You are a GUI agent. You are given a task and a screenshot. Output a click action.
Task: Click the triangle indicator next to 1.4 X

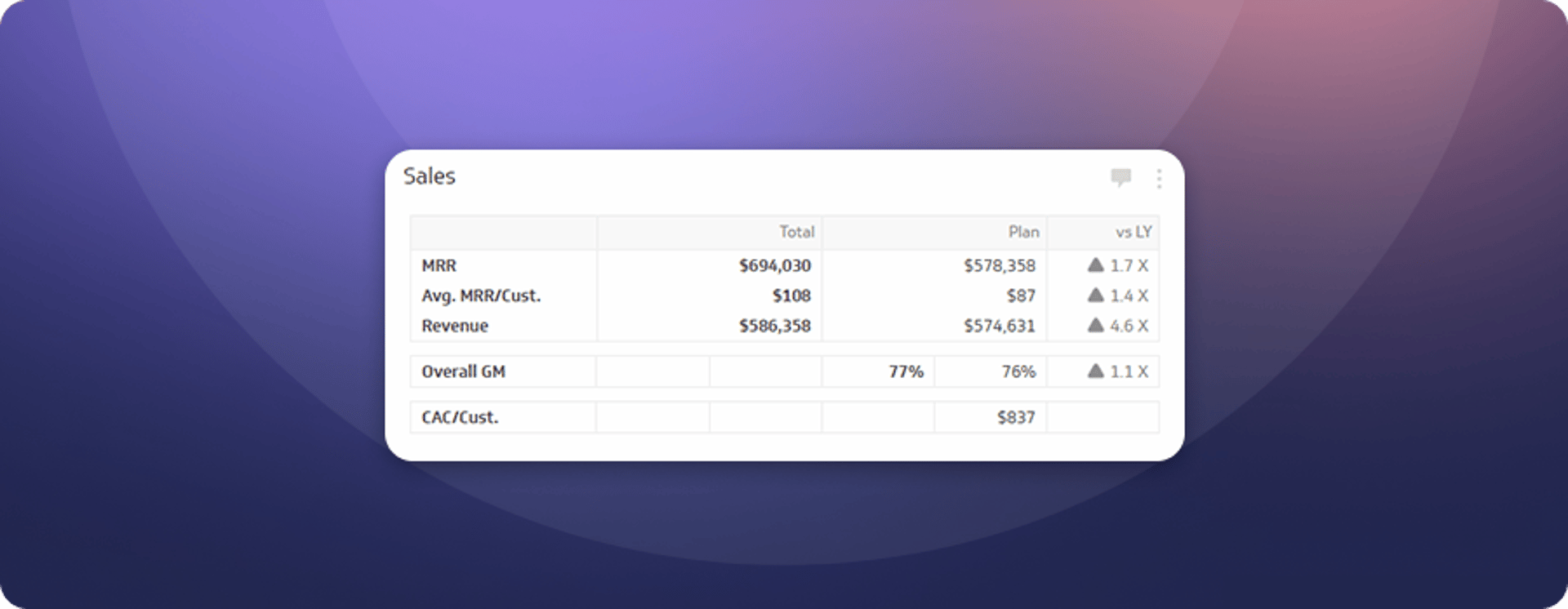[x=1097, y=296]
